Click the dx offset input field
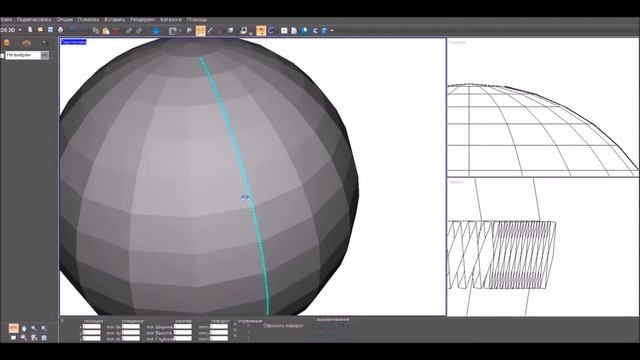The height and width of the screenshot is (360, 640). (x=131, y=327)
